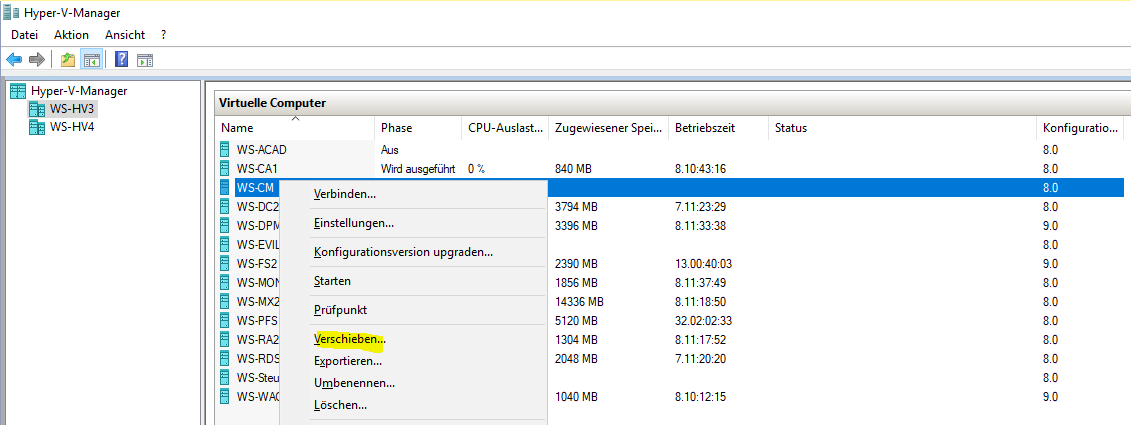Click the VM icon beside WS-ACAD
The width and height of the screenshot is (1131, 425).
point(226,150)
